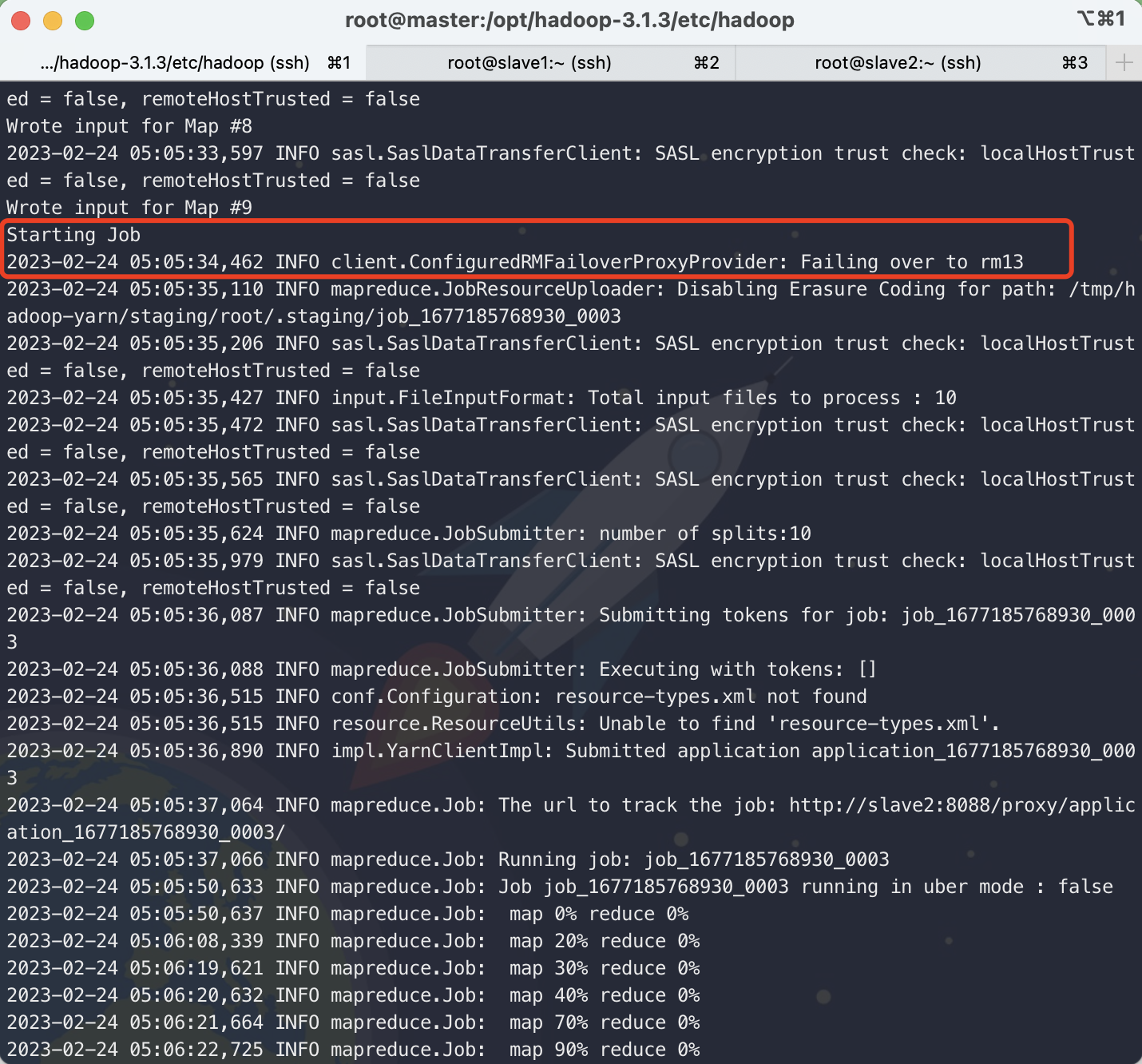Click the 05:05:35,206 SaslDataTransferClient log line

pos(571,343)
